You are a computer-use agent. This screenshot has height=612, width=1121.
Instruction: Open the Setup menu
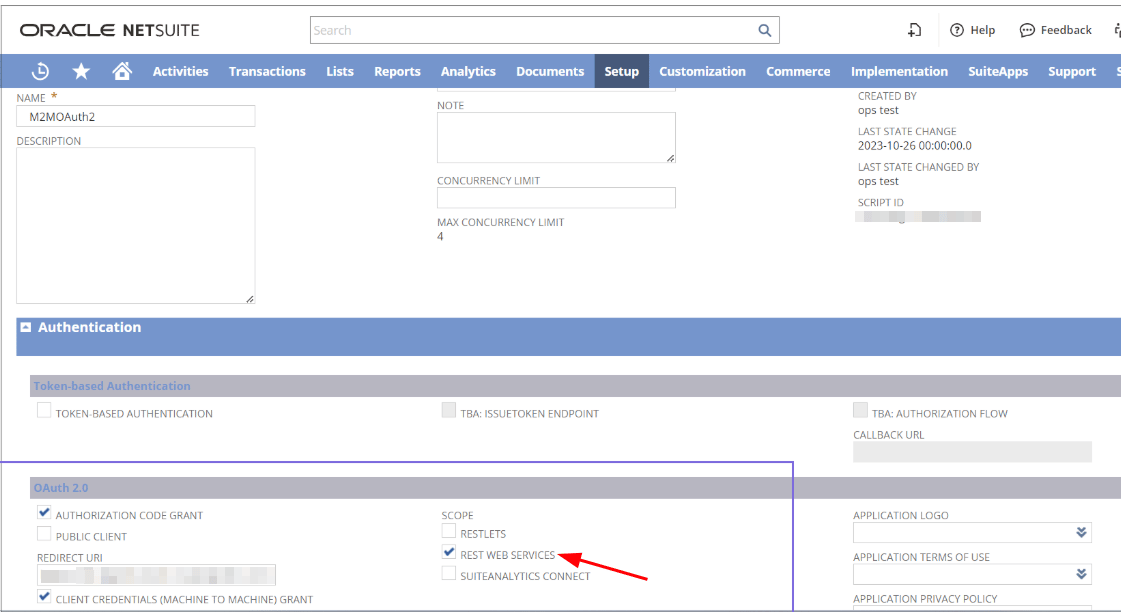pyautogui.click(x=621, y=71)
